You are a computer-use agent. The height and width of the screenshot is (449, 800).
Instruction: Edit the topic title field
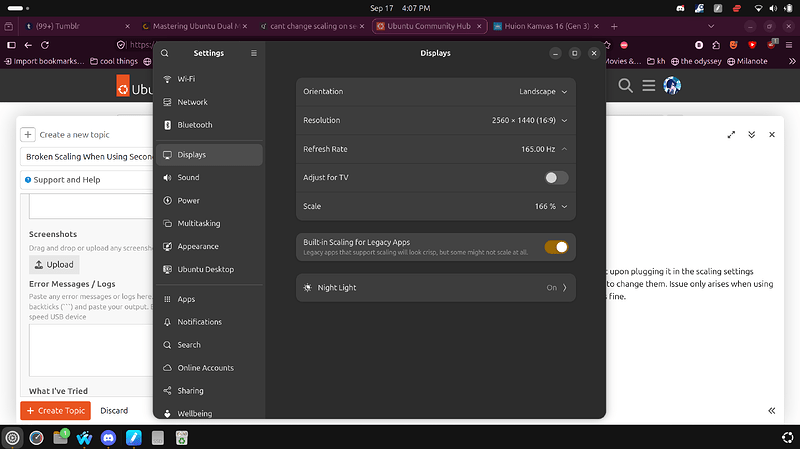pos(87,157)
